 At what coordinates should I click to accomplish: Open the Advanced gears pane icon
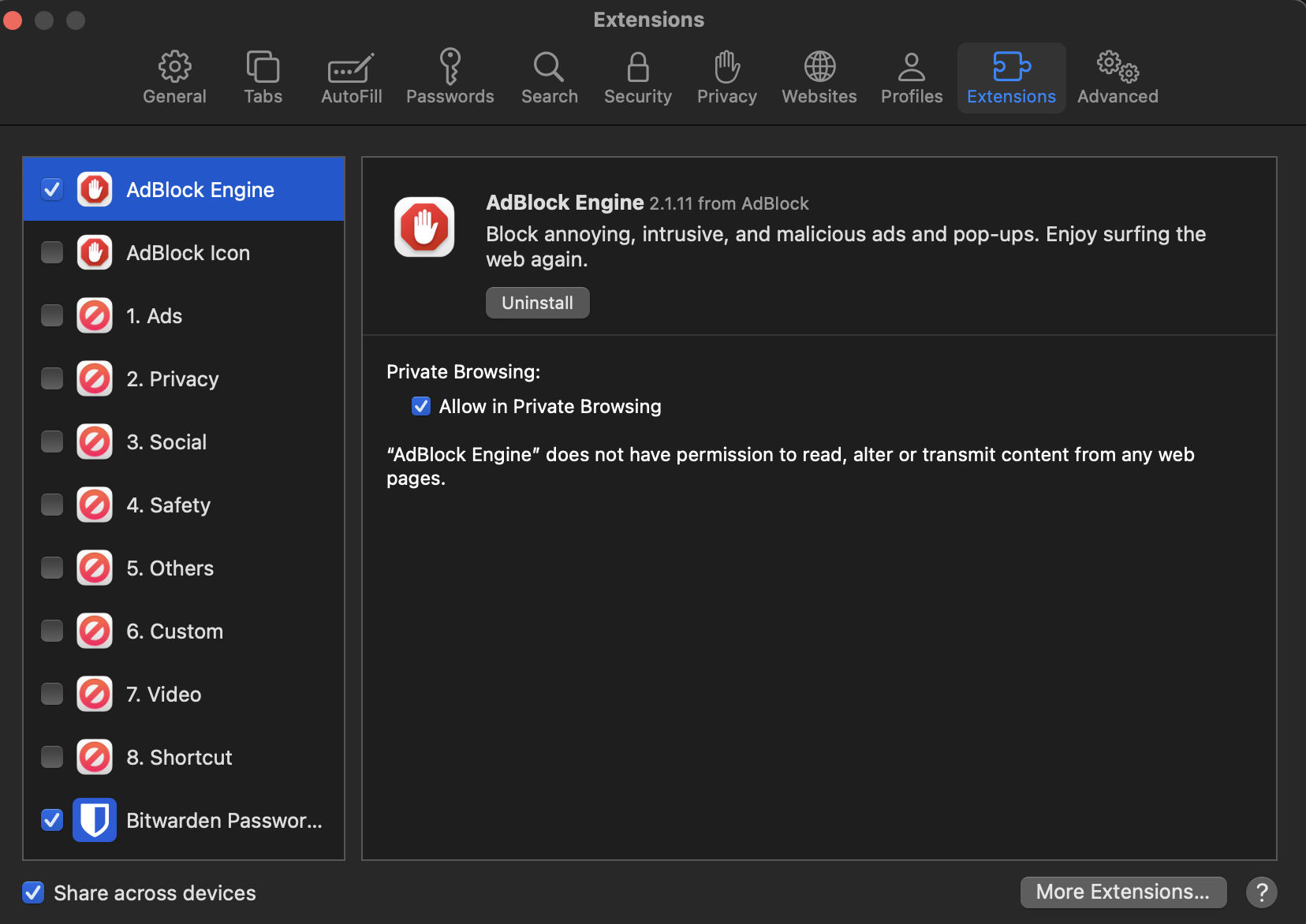pos(1118,67)
